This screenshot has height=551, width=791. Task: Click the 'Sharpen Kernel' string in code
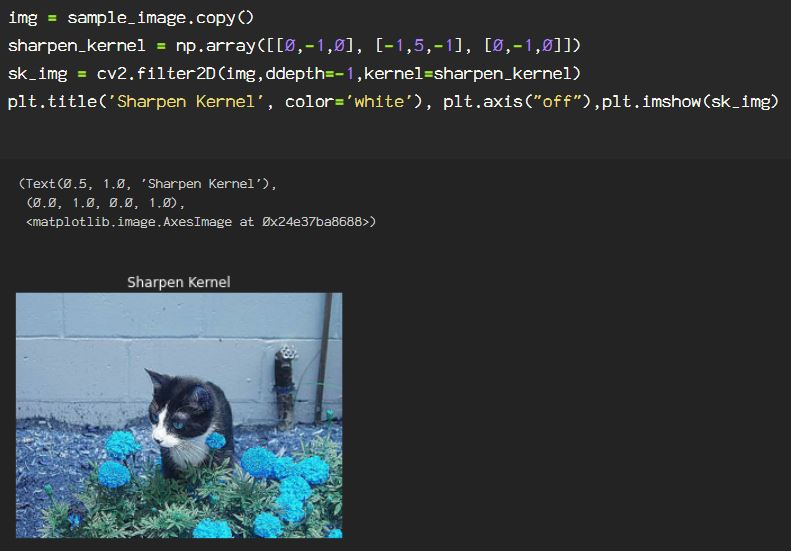pos(190,102)
